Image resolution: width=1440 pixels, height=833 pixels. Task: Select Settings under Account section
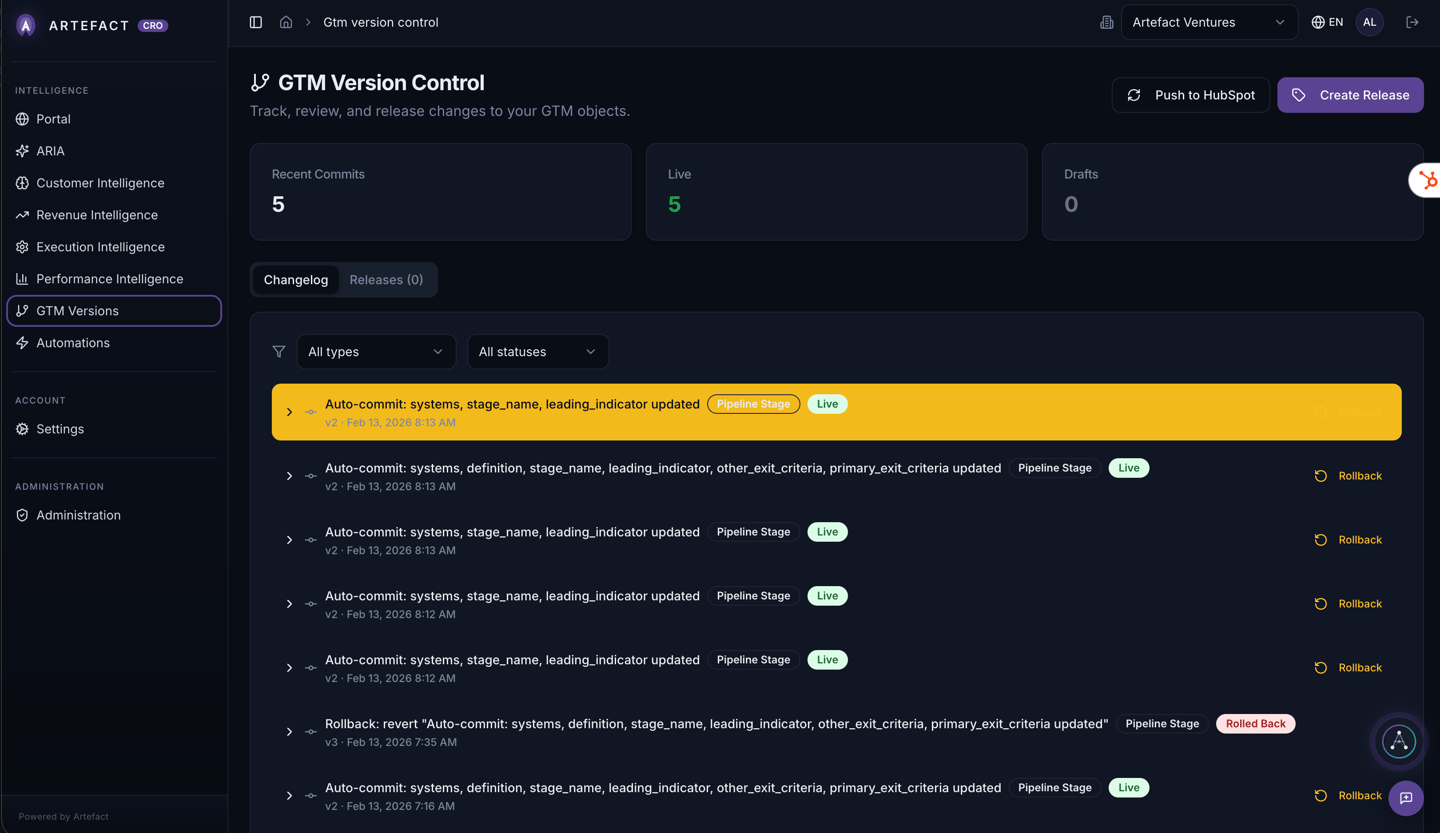click(x=61, y=428)
